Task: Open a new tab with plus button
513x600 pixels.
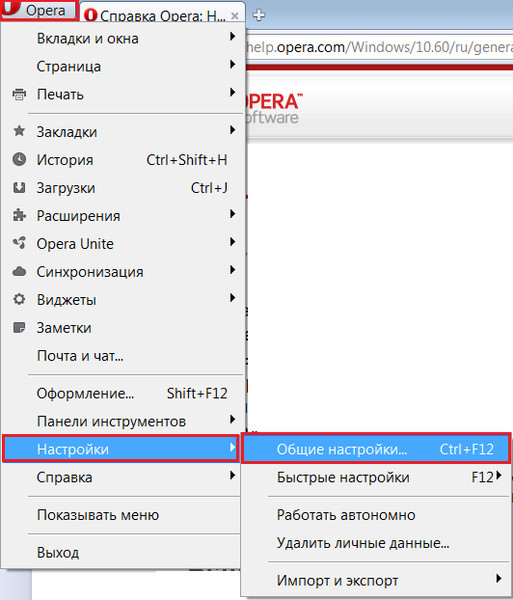Action: point(259,15)
